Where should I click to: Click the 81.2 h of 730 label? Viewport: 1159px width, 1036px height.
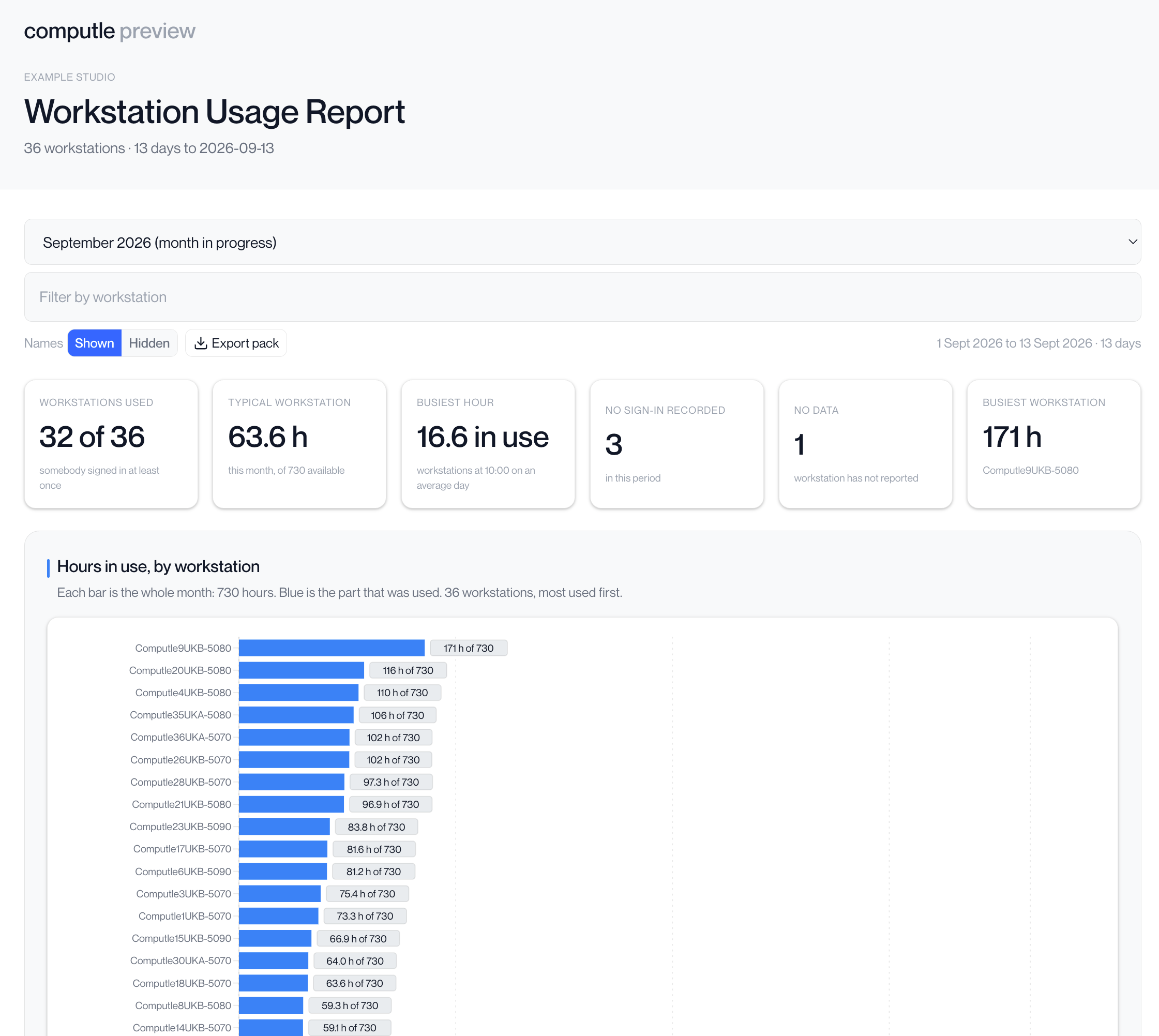373,871
